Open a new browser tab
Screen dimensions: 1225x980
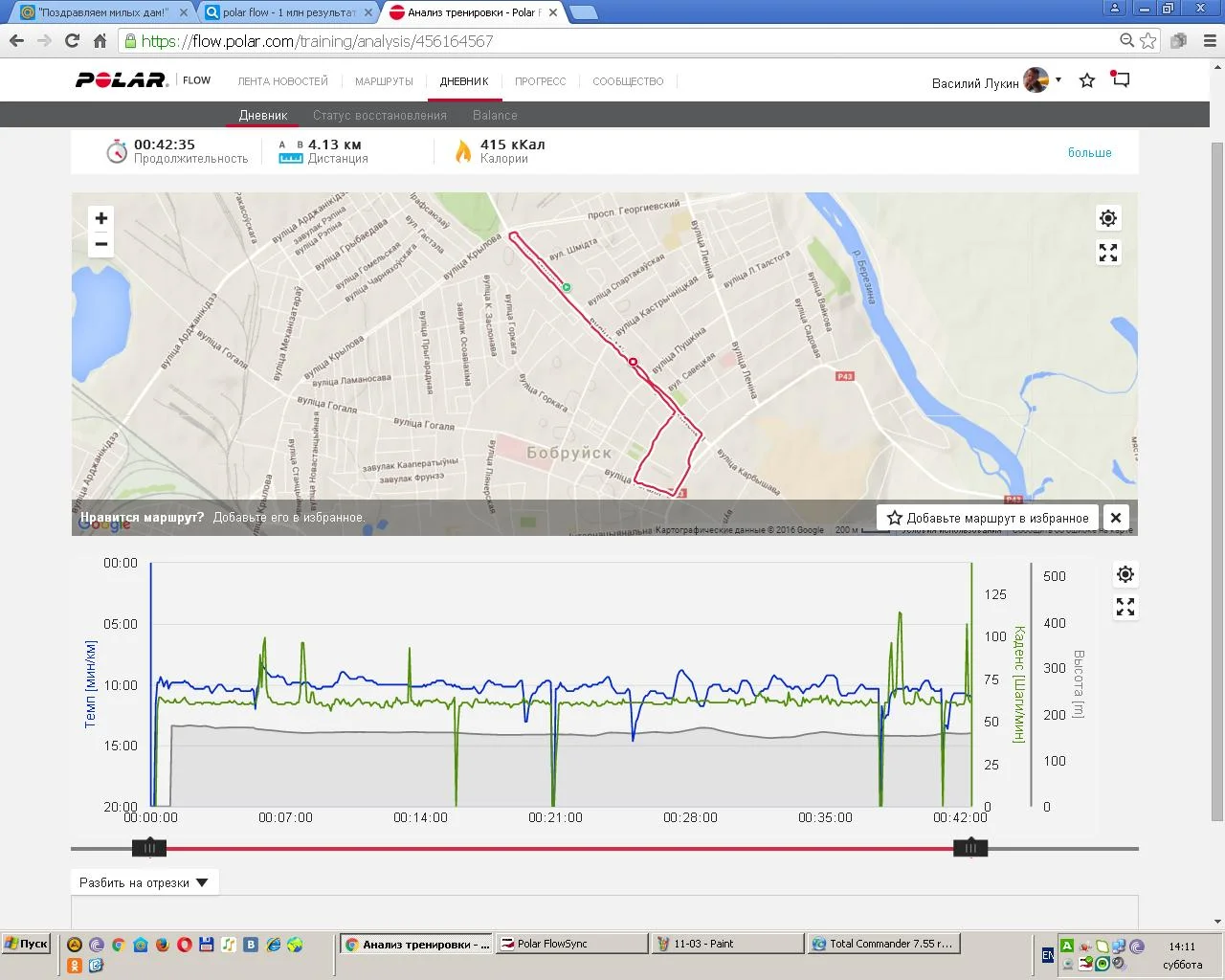click(584, 12)
